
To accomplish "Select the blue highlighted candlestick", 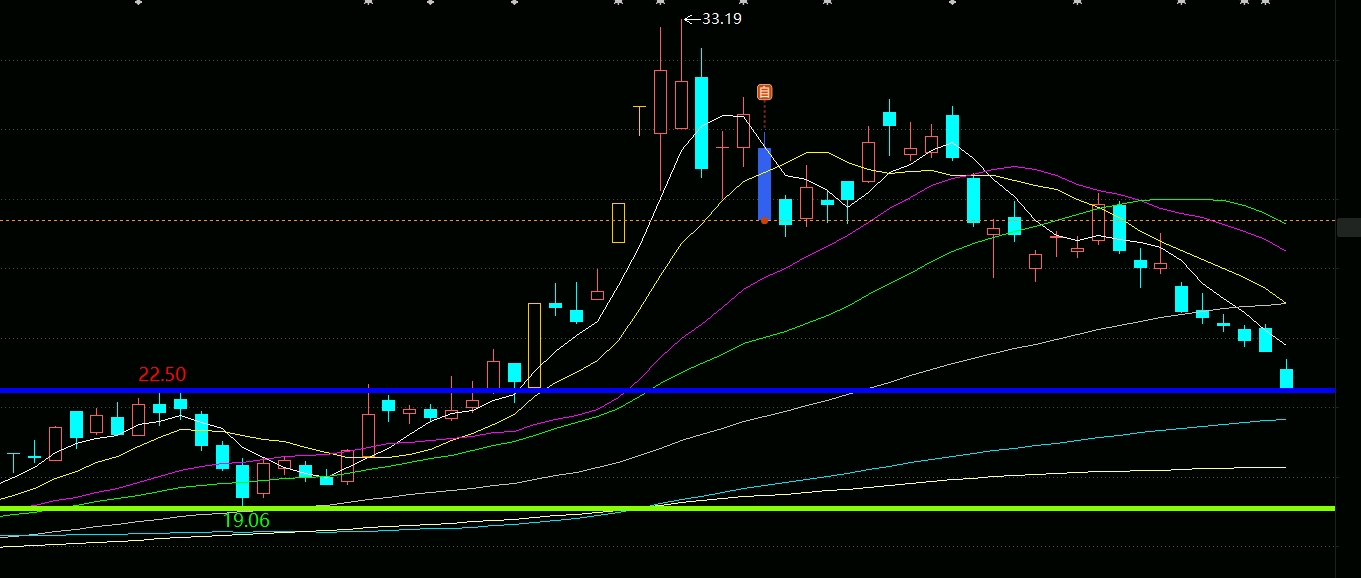I will [x=765, y=184].
